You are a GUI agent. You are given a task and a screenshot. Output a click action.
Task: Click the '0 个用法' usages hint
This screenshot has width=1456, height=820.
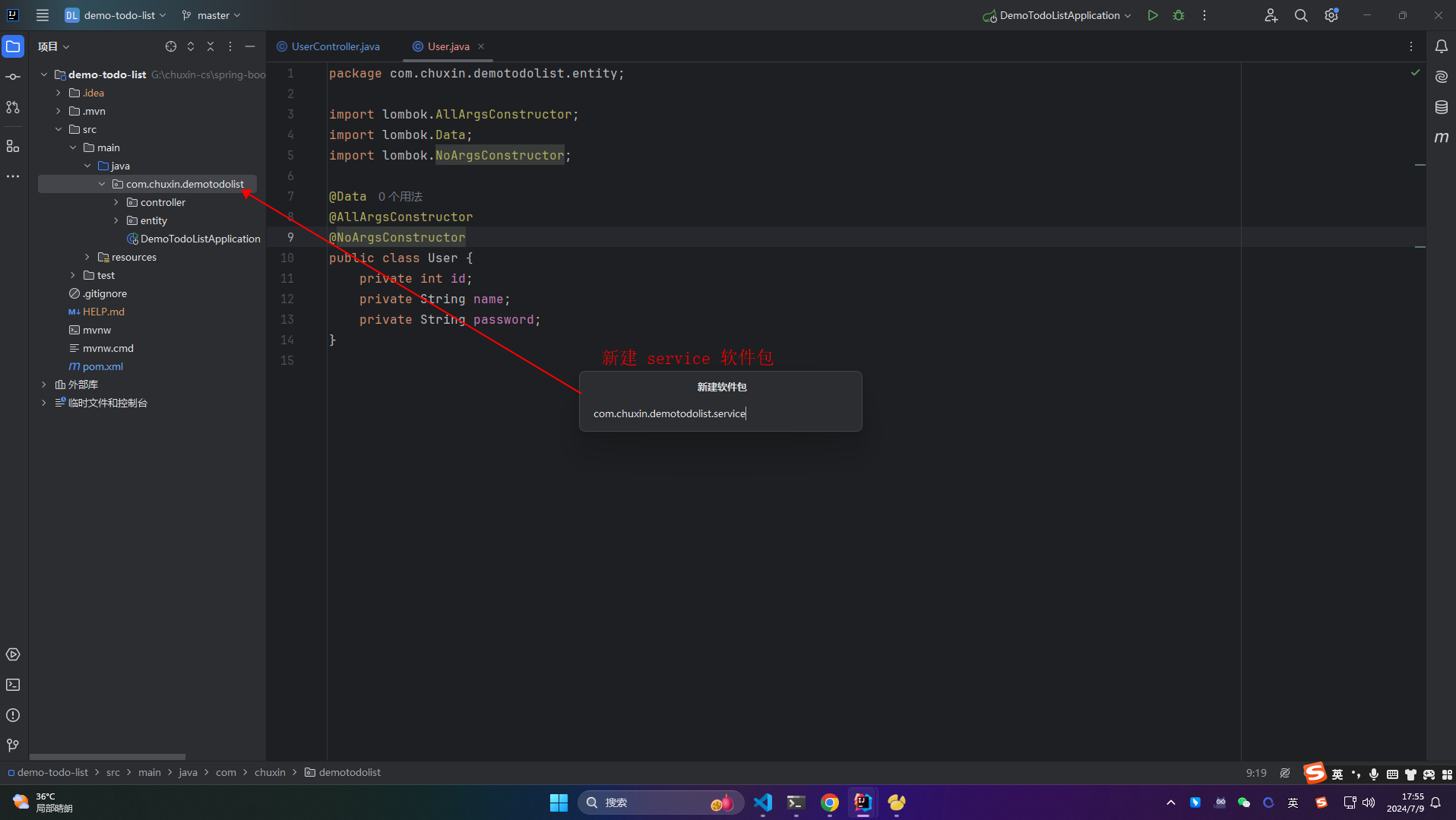click(x=400, y=197)
